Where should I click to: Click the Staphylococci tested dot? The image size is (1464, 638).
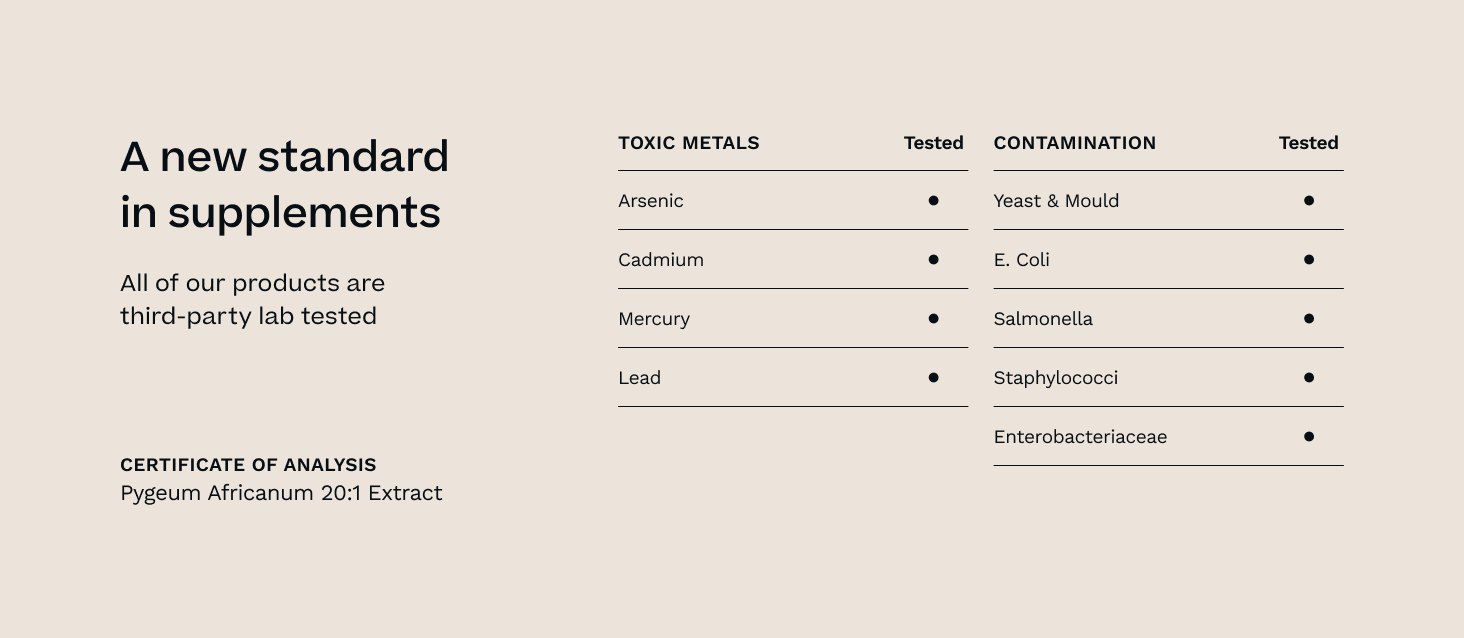click(1308, 378)
